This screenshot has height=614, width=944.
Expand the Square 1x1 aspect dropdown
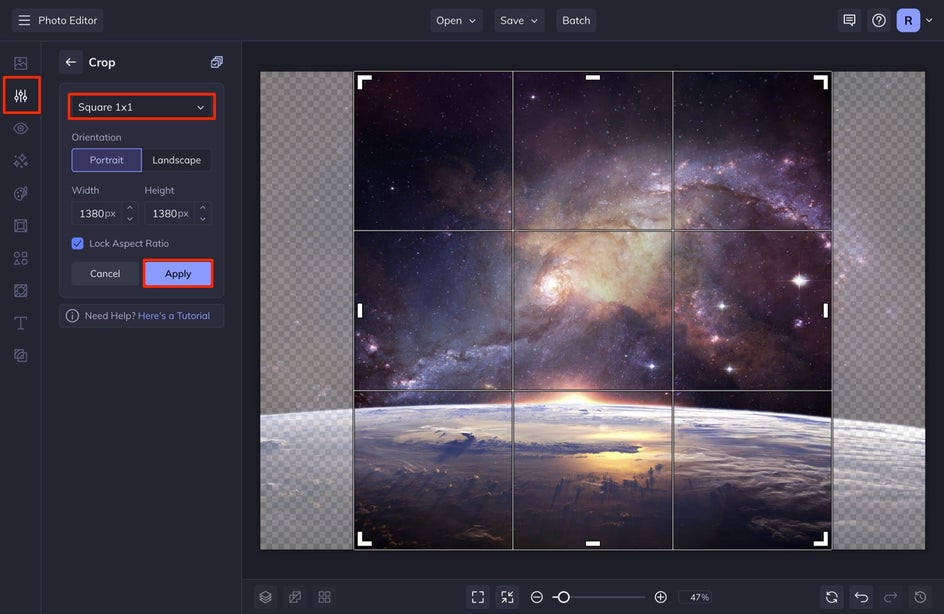pyautogui.click(x=141, y=107)
